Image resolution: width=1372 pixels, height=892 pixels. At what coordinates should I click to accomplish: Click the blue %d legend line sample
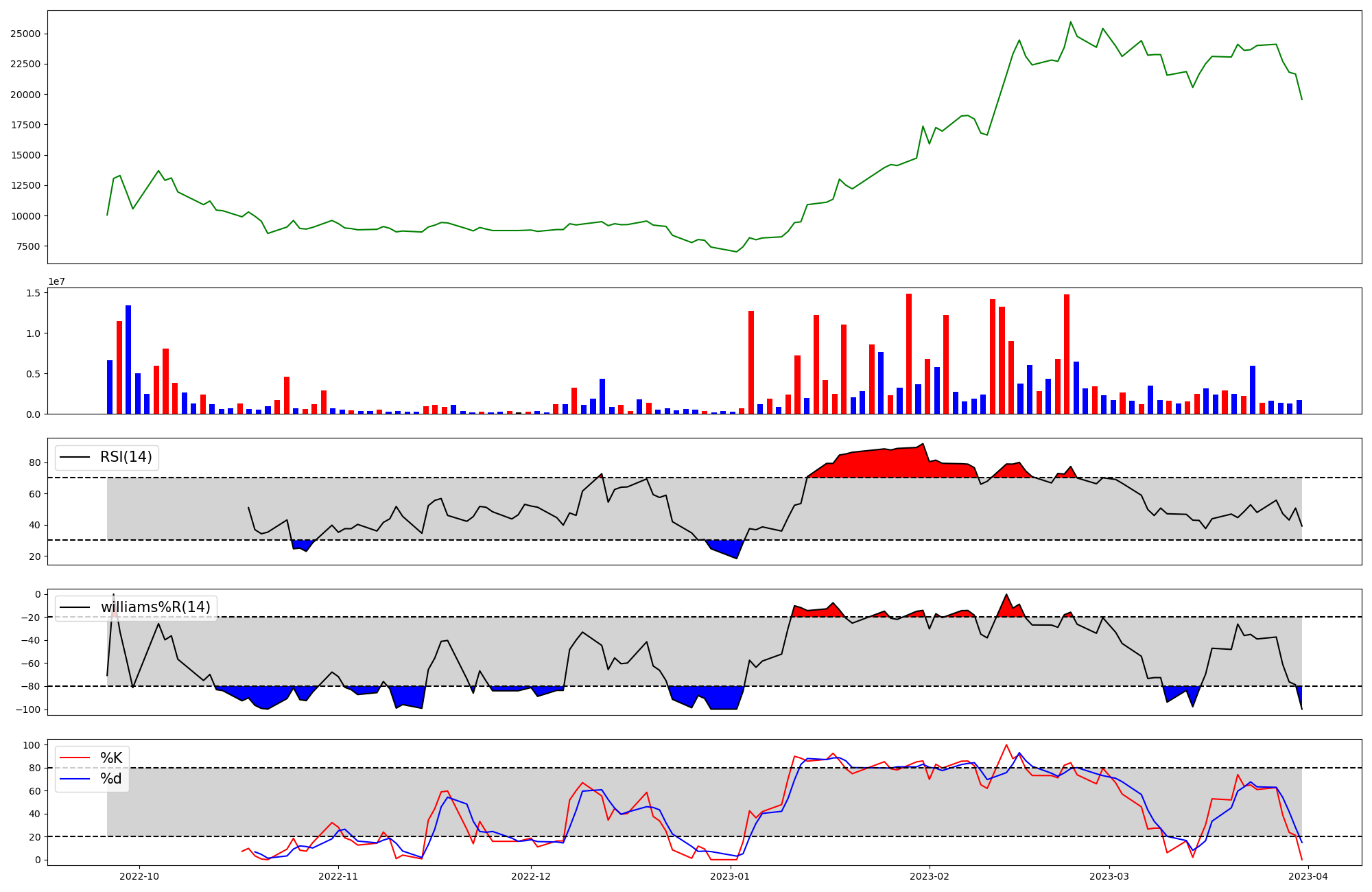(x=75, y=779)
